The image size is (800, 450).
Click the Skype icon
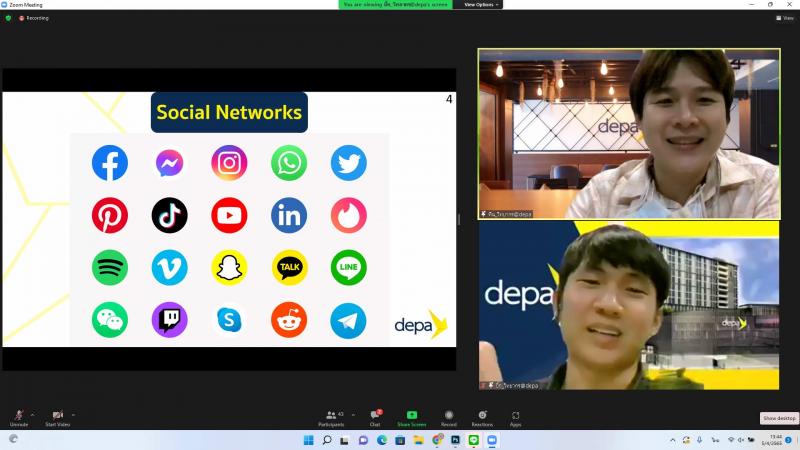point(229,320)
